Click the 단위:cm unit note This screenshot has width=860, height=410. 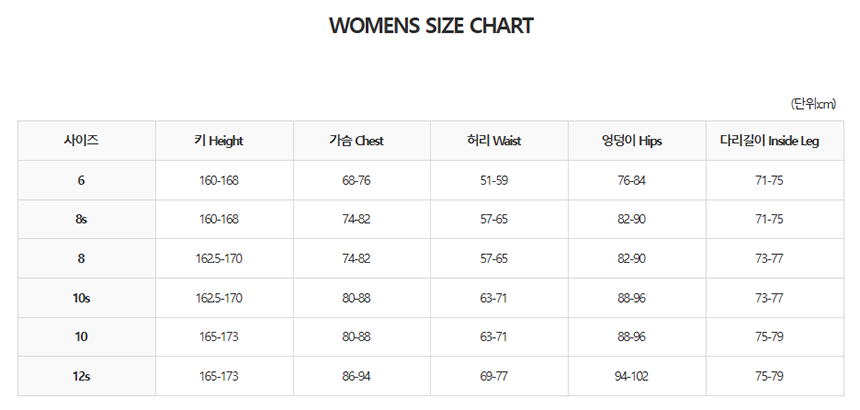point(812,103)
